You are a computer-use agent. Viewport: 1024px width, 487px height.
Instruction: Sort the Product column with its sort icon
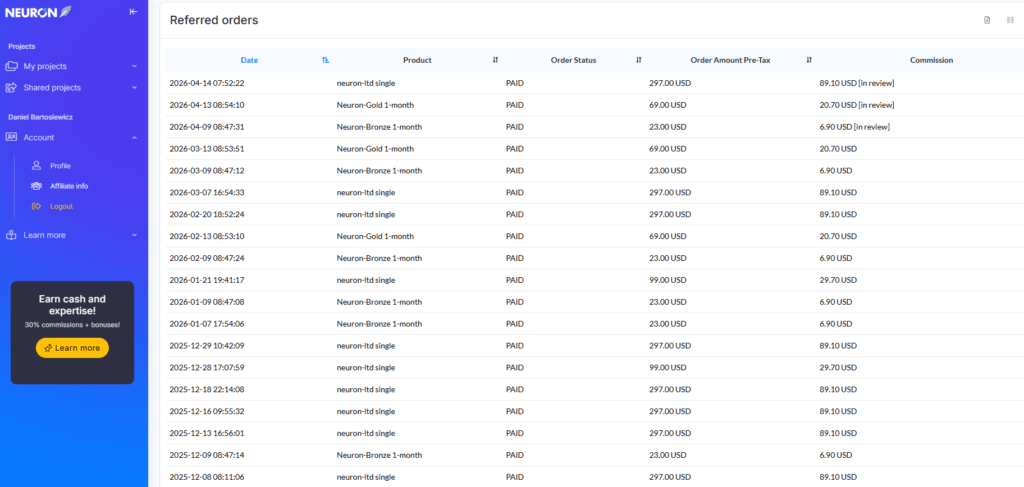[495, 60]
